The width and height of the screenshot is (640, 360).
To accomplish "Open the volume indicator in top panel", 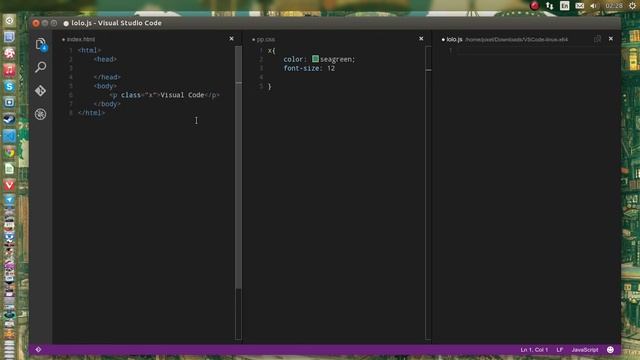I will (x=593, y=6).
